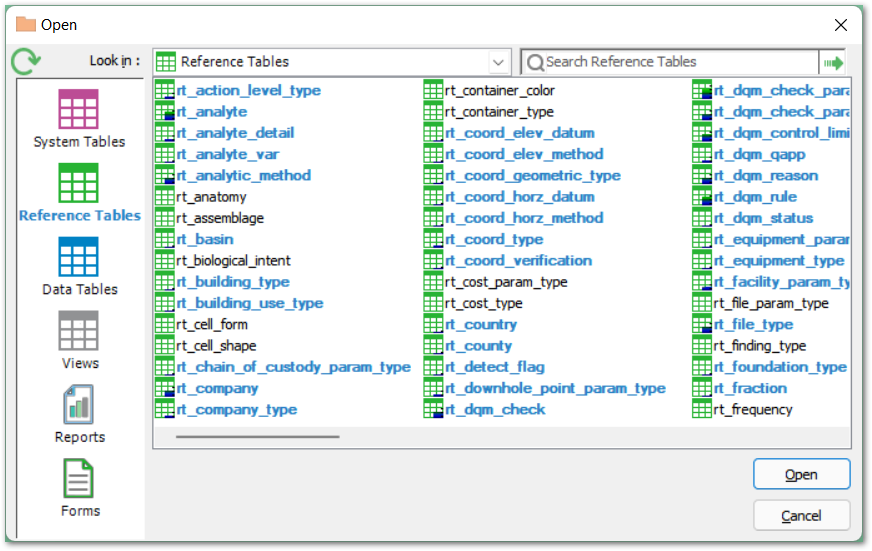Click the icon next to rt_cost_type
This screenshot has height=551, width=872.
click(x=433, y=303)
